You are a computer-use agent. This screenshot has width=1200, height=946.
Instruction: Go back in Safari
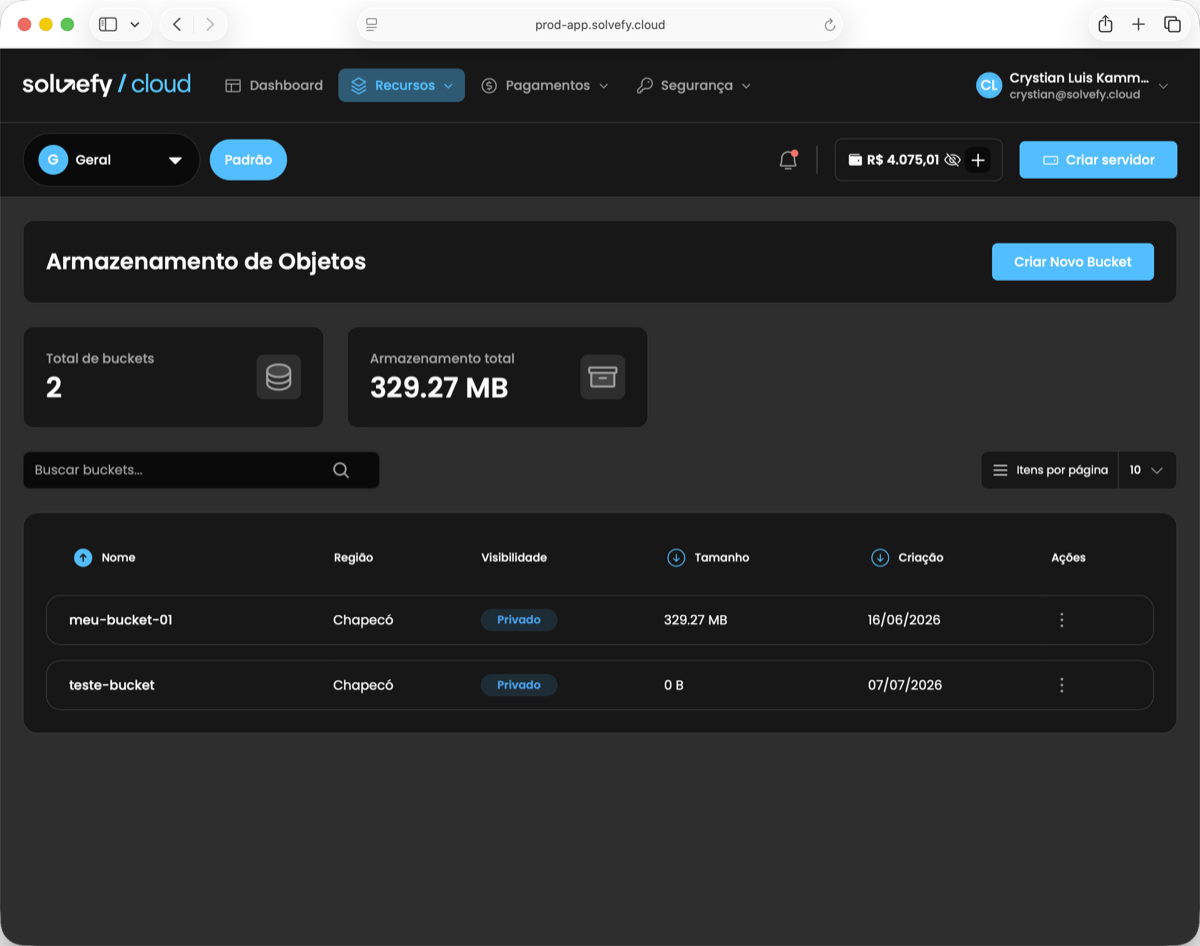[177, 25]
